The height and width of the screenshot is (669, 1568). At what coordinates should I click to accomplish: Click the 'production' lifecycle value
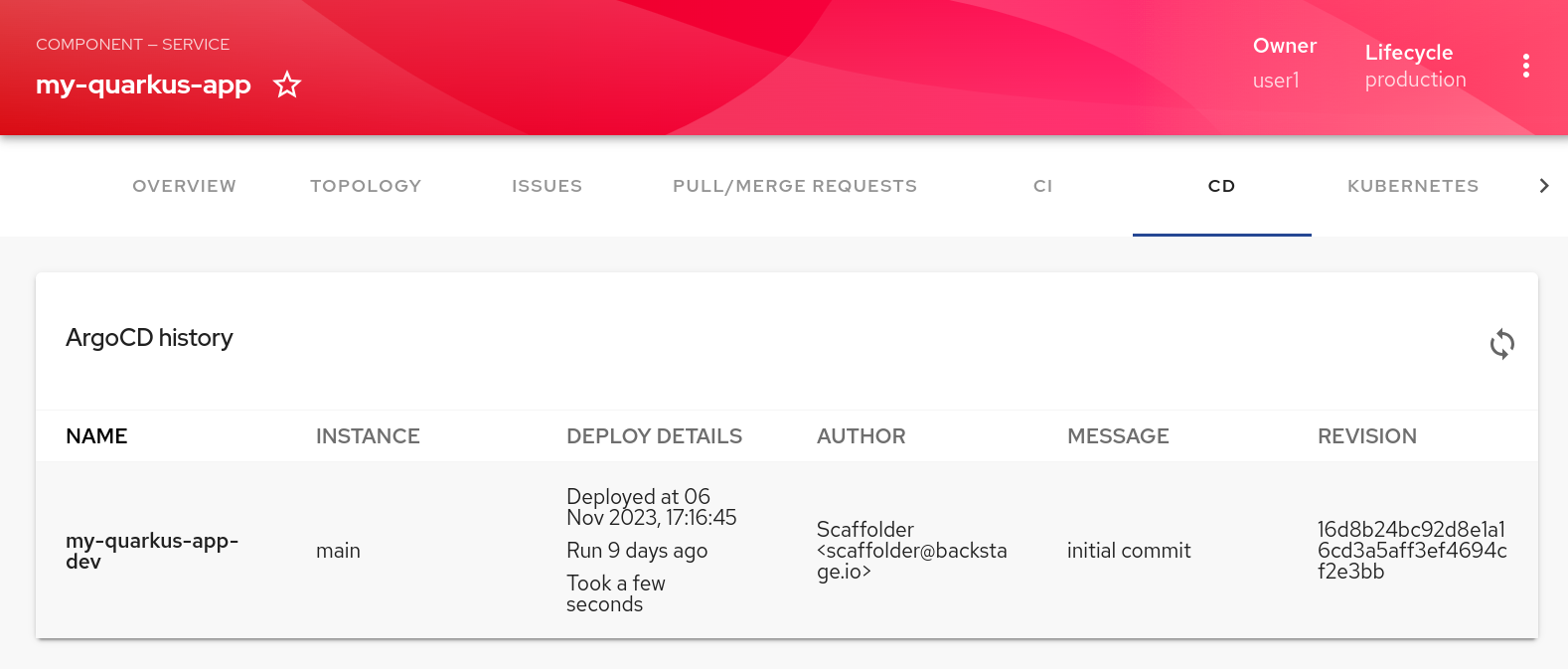click(1415, 80)
